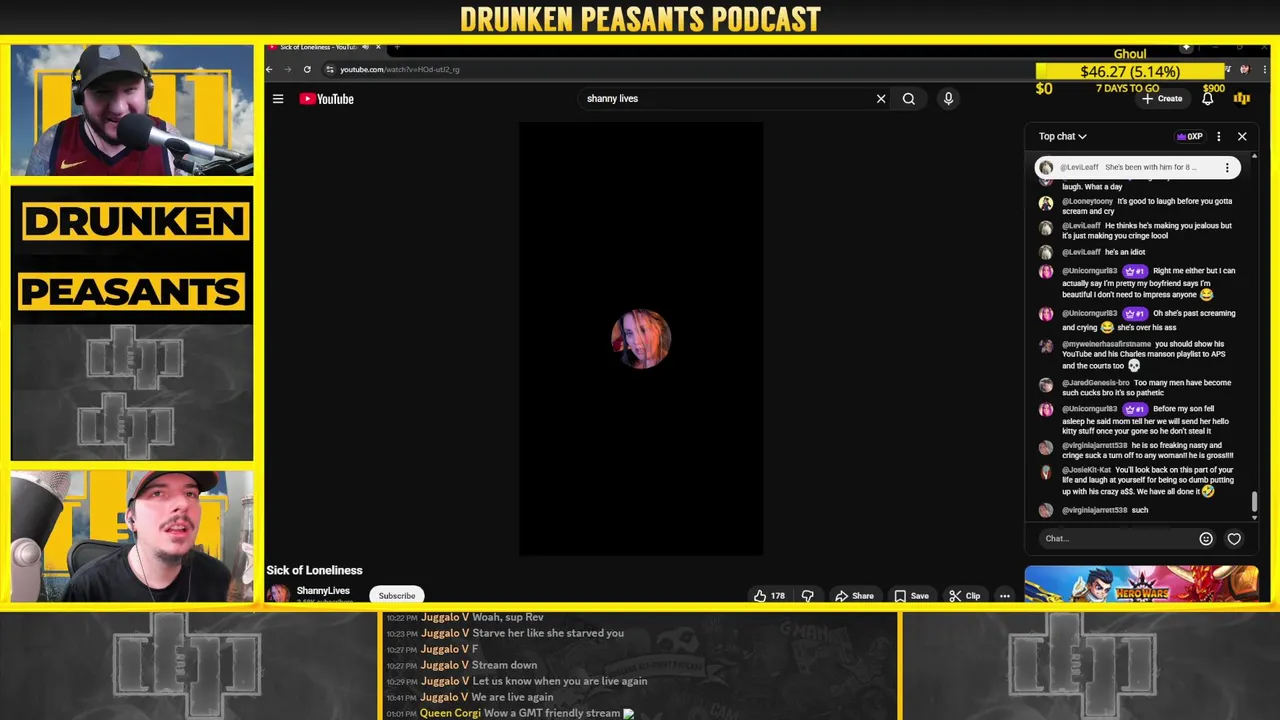Open pinned message options menu
1280x720 pixels.
tap(1227, 168)
